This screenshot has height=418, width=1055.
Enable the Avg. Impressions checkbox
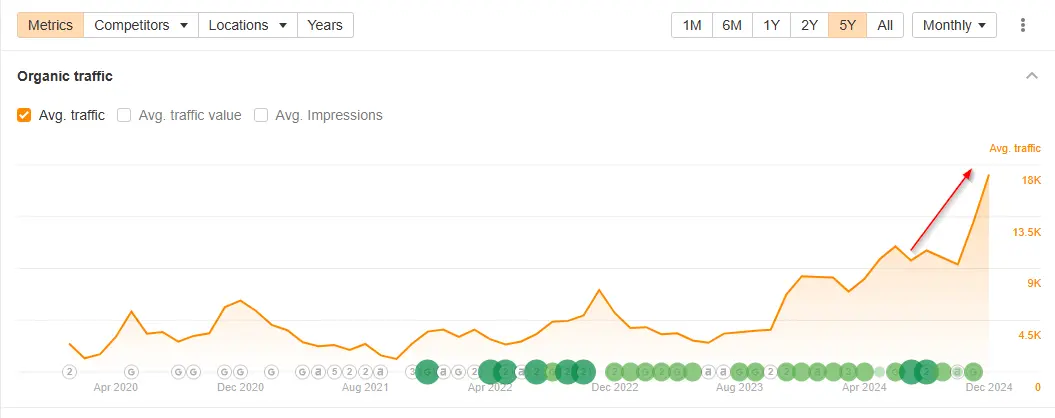[x=261, y=115]
